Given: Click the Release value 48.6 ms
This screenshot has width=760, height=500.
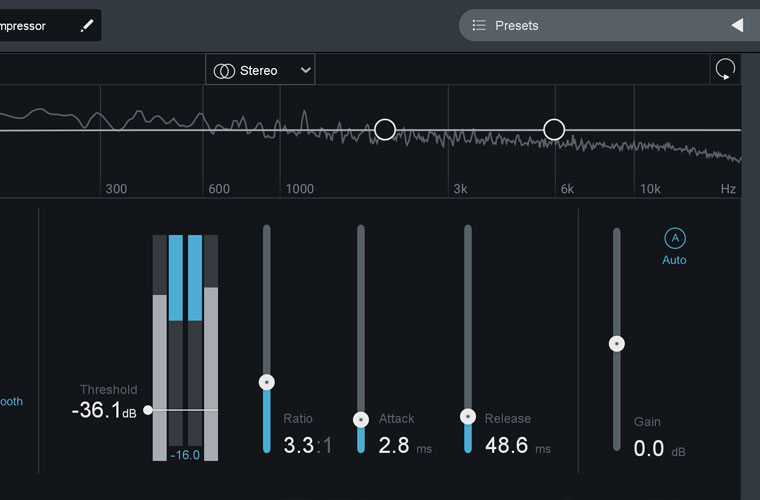Looking at the screenshot, I should click(x=507, y=446).
